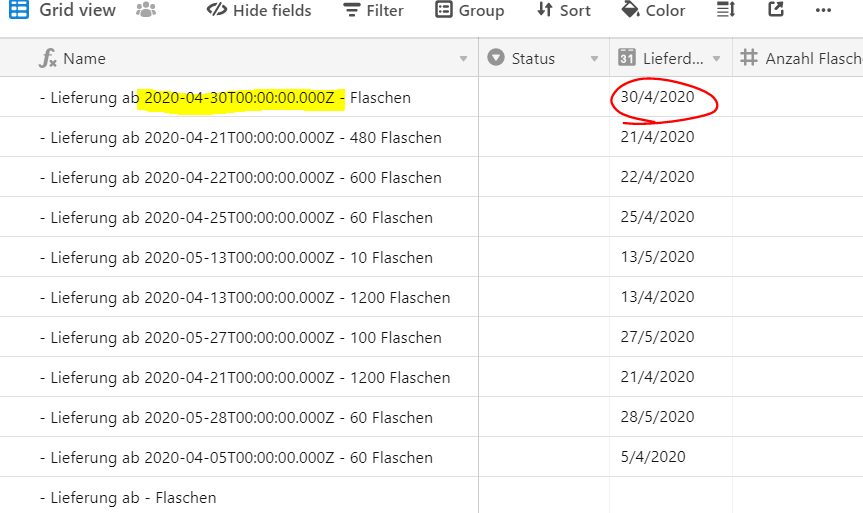This screenshot has height=513, width=863.
Task: Click the share view icon
Action: 776,9
